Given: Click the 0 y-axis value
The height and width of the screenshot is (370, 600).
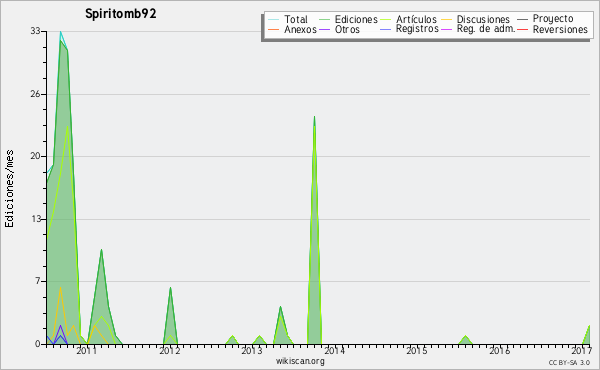Looking at the screenshot, I should point(38,344).
